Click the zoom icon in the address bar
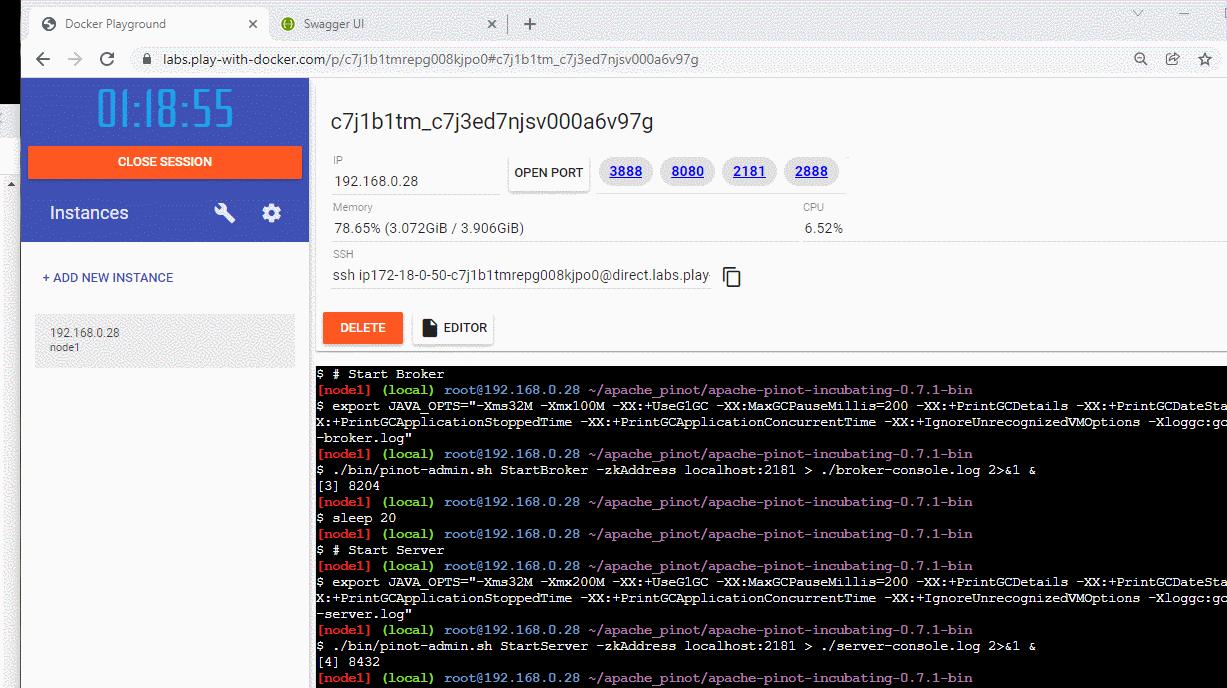Screen dimensions: 1227x688 (x=1140, y=59)
